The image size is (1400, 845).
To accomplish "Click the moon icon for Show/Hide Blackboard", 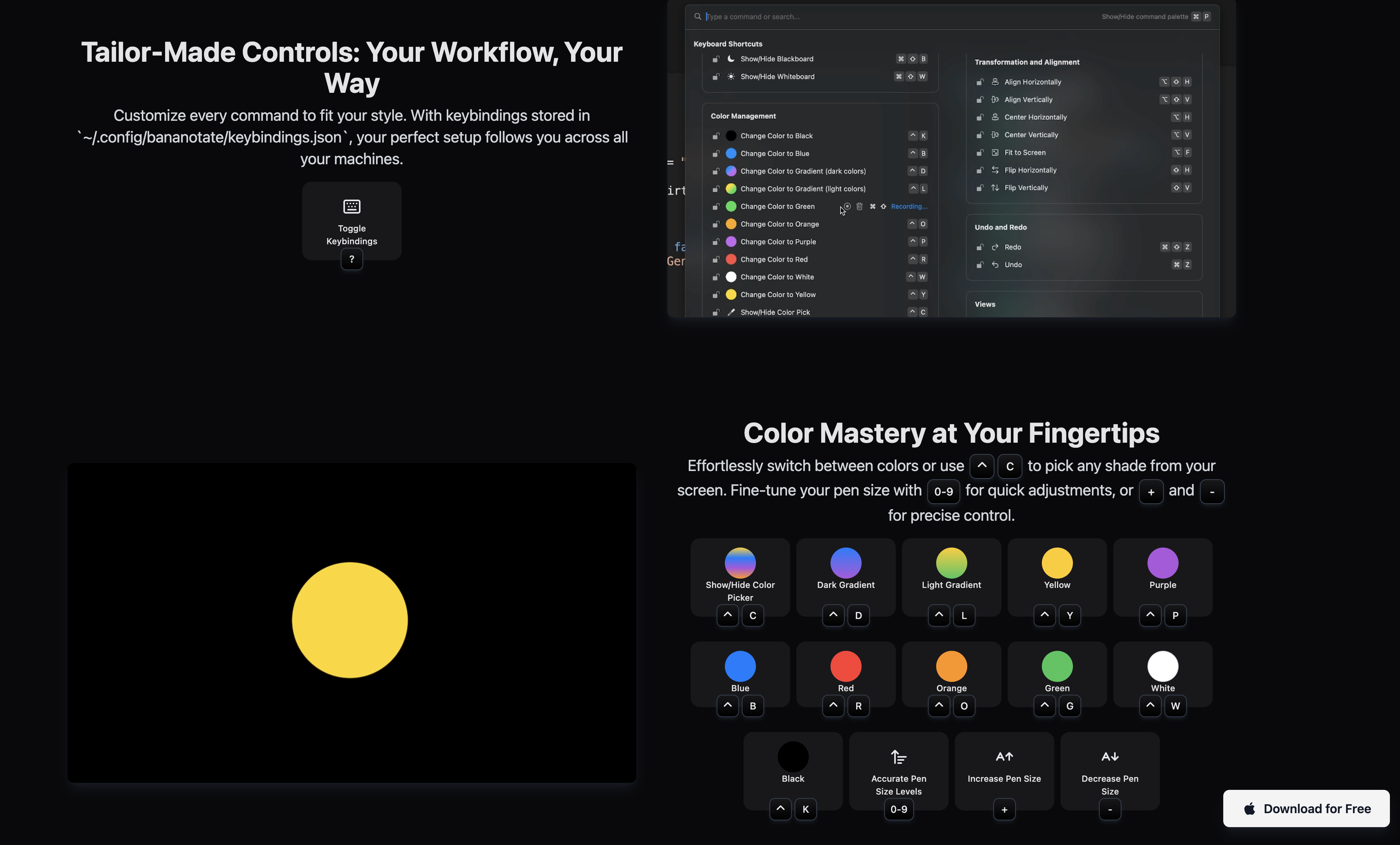I will tap(731, 59).
